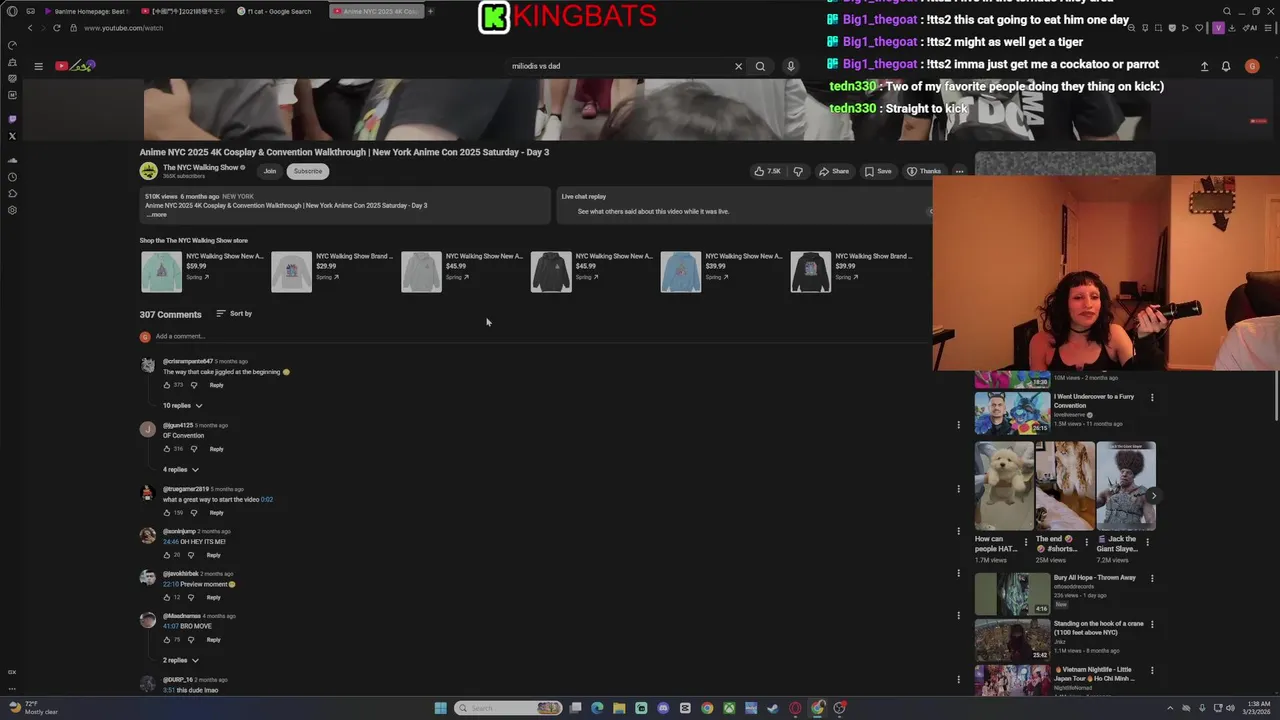Click the magnifier search button
The width and height of the screenshot is (1280, 720).
760,66
